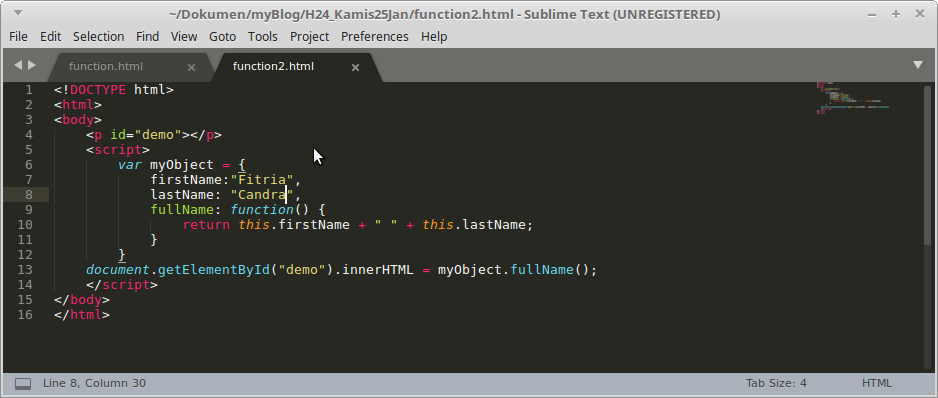Toggle the side bar panel switcher icon
The width and height of the screenshot is (938, 398).
coord(23,383)
